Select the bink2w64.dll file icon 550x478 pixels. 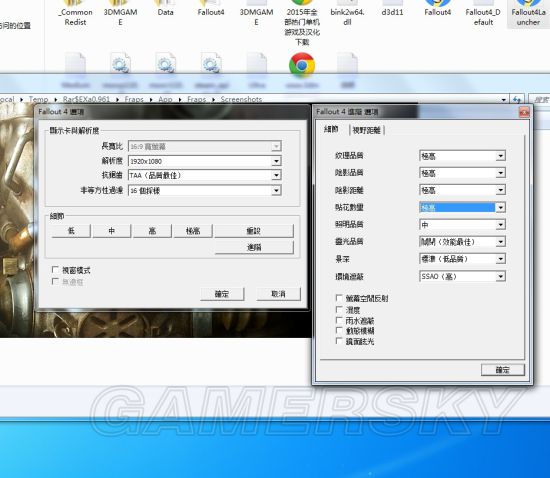347,13
